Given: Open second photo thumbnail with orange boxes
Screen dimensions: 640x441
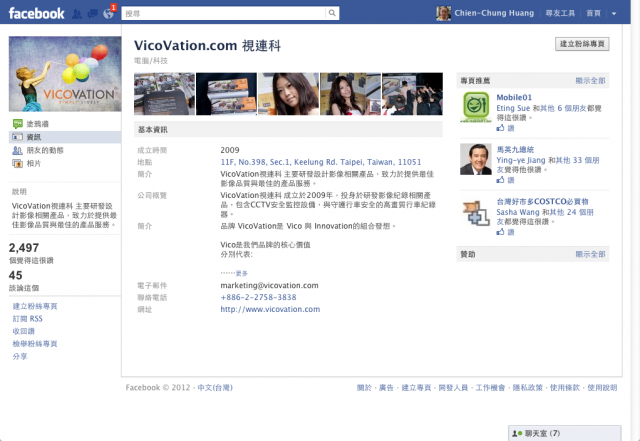Looking at the screenshot, I should click(227, 94).
